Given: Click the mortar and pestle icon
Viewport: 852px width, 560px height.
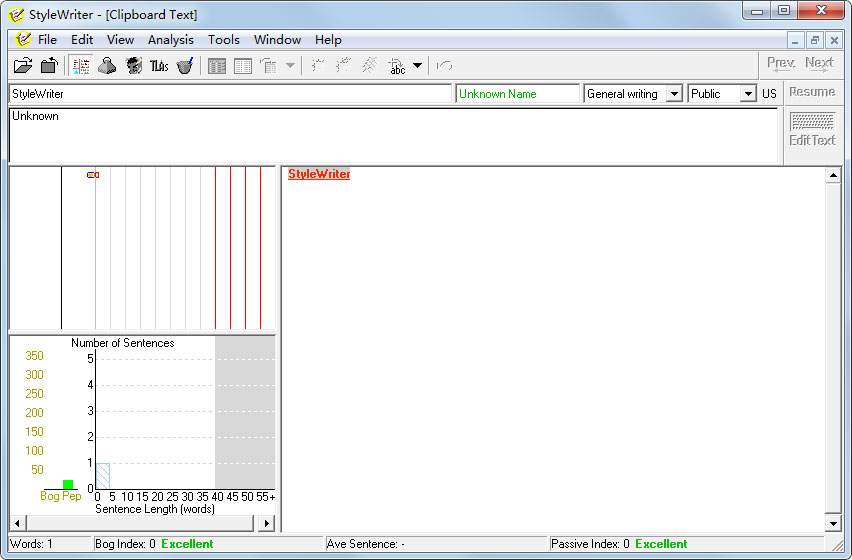Looking at the screenshot, I should (x=185, y=65).
